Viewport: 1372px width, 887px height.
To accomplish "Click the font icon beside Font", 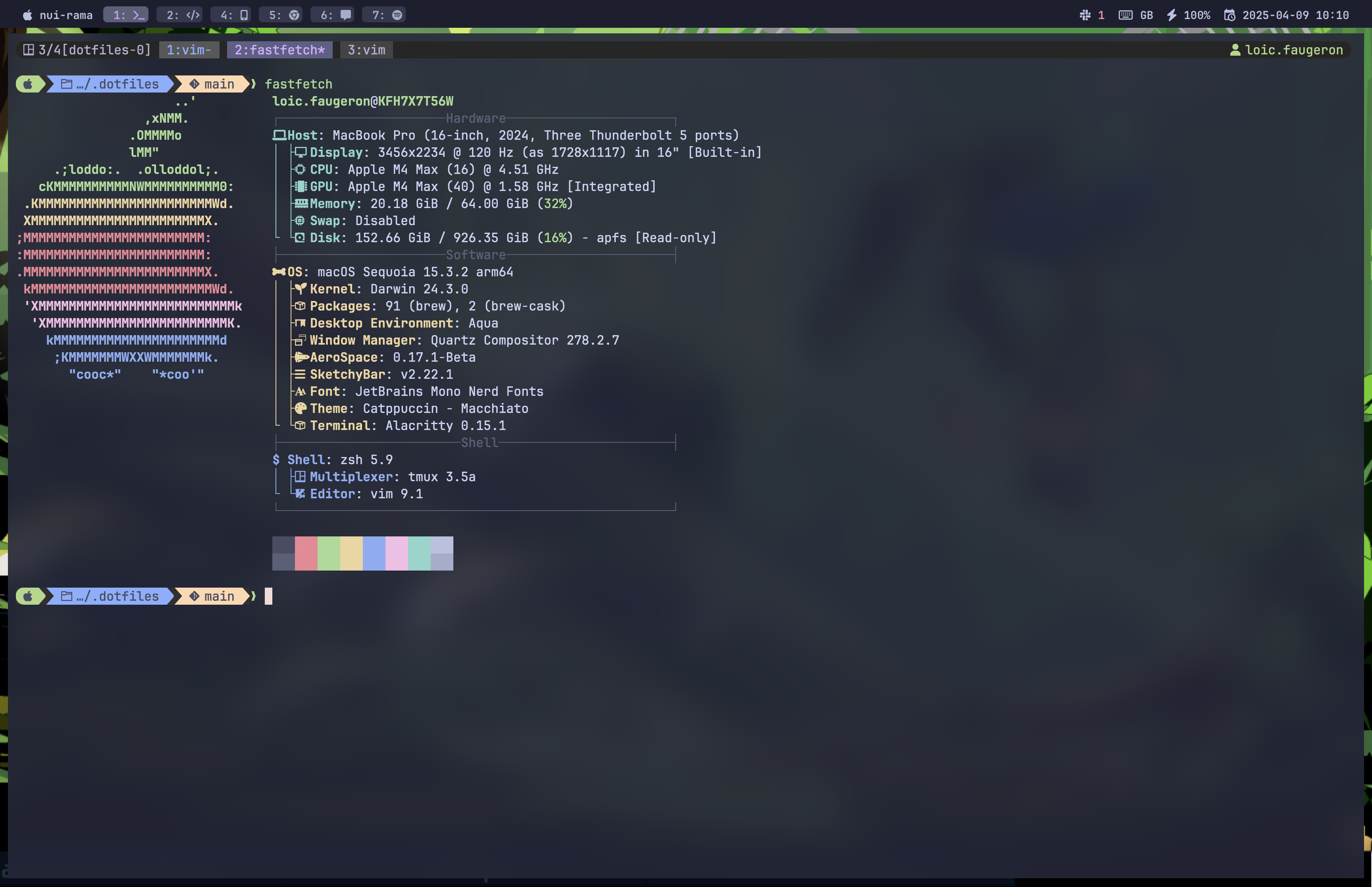I will click(x=300, y=391).
